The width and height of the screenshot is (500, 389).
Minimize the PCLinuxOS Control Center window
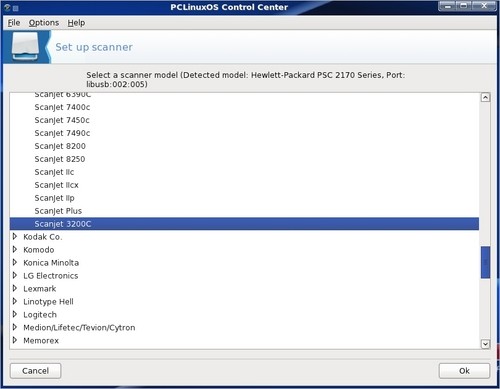448,6
